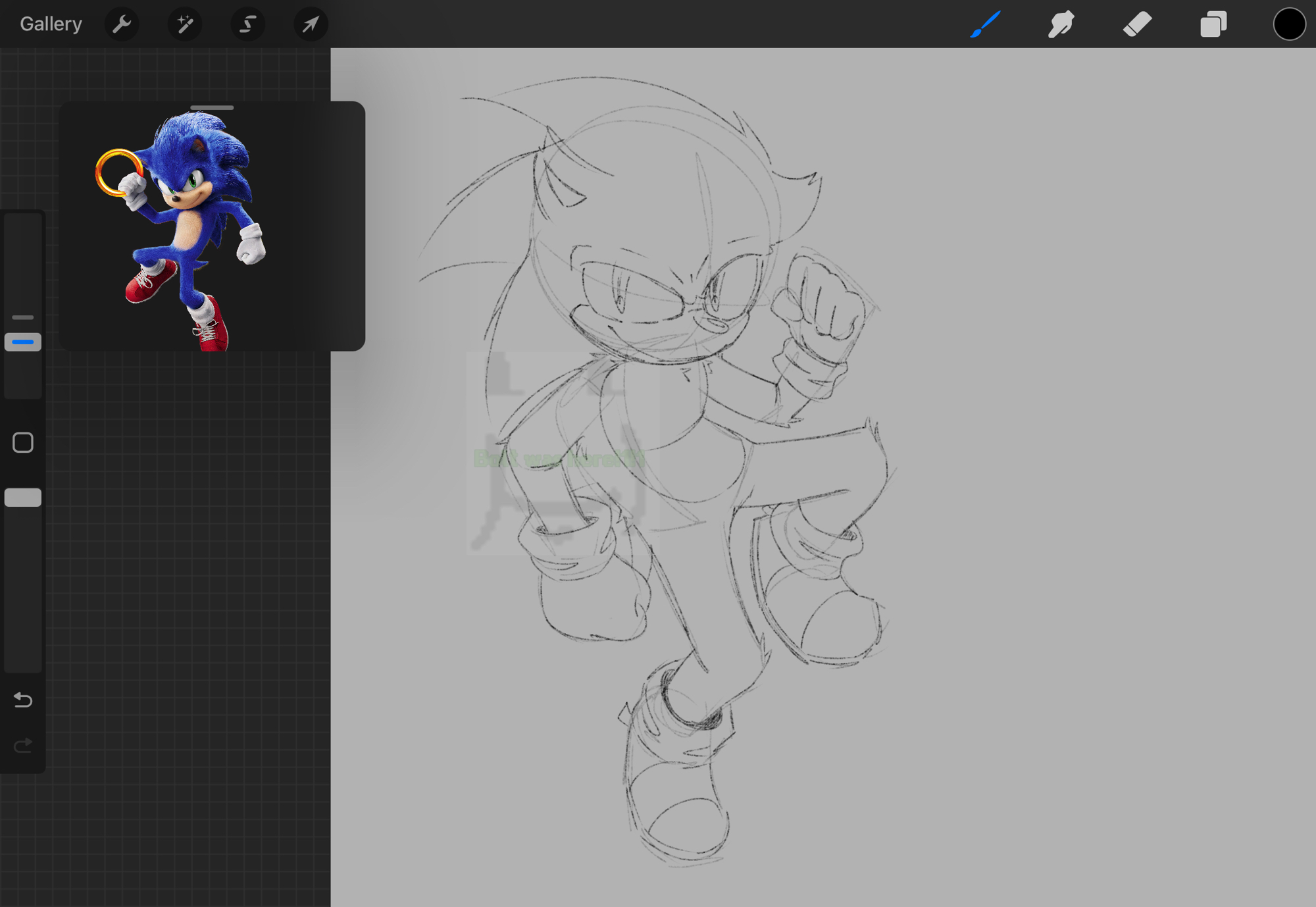Screen dimensions: 1316x907
Task: Activate the Transform arrow tool
Action: 310,24
